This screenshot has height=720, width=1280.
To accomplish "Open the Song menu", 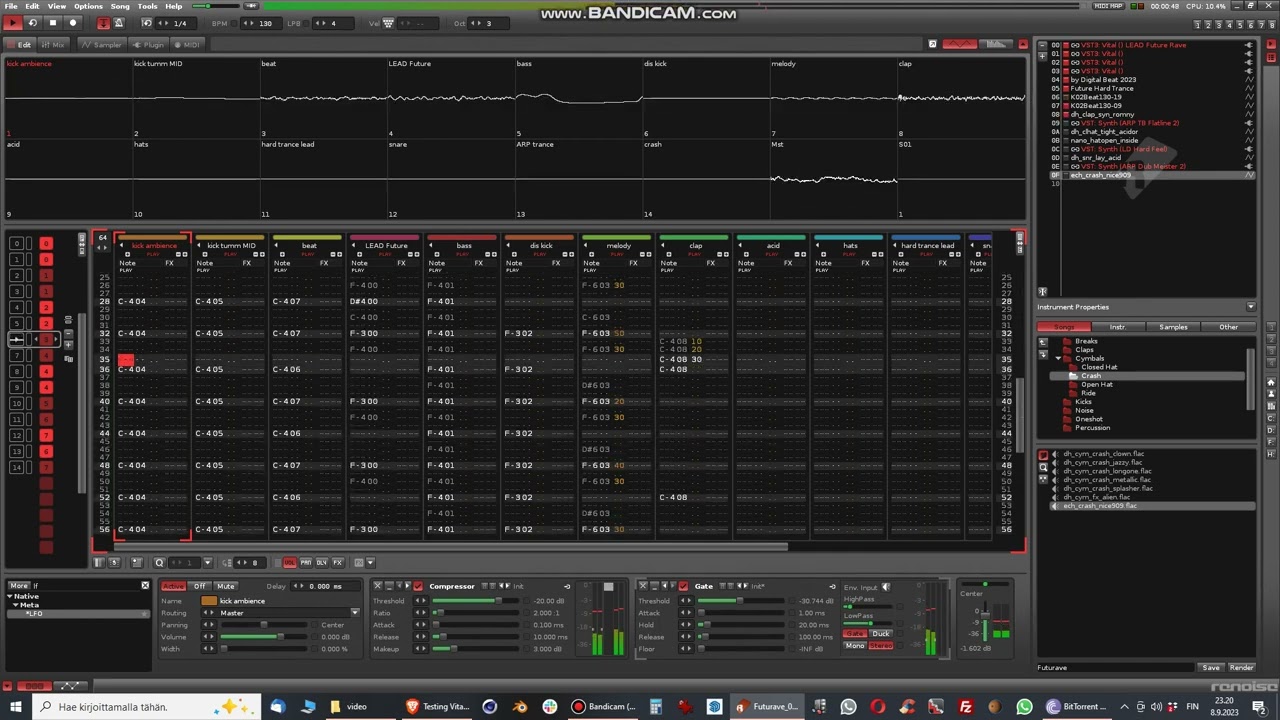I will pos(120,6).
